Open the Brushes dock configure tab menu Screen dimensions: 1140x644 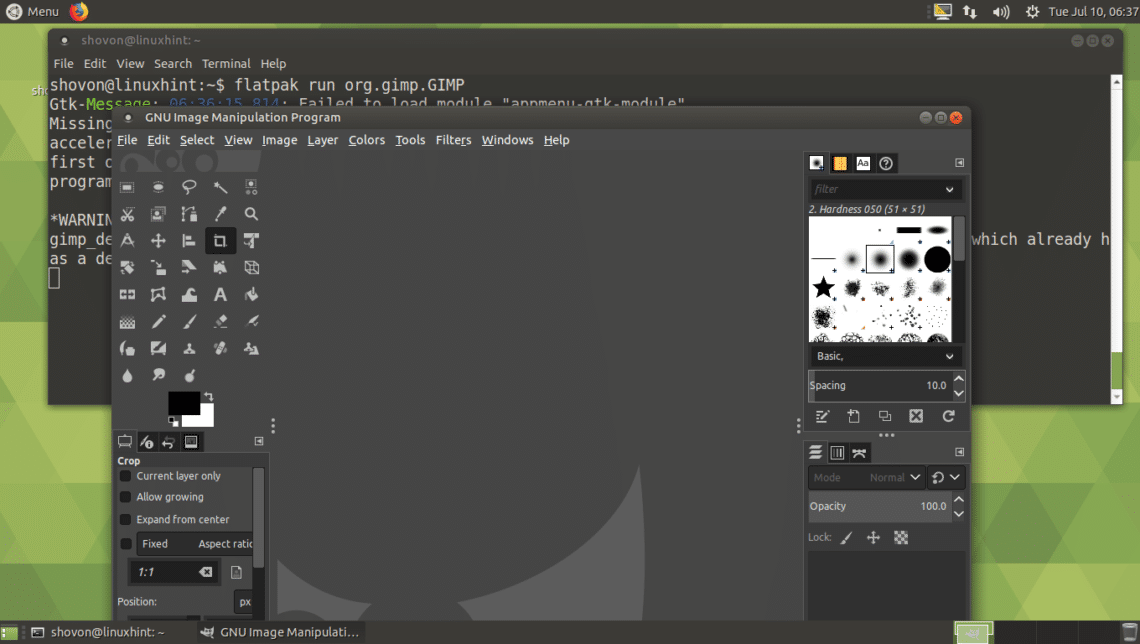click(x=960, y=163)
